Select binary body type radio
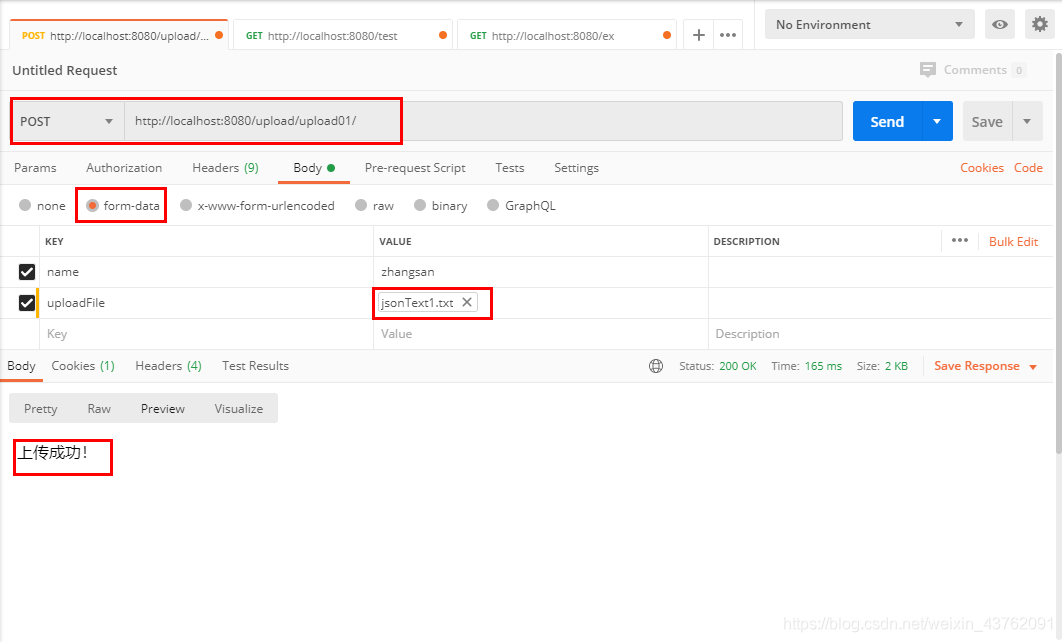 pos(420,205)
